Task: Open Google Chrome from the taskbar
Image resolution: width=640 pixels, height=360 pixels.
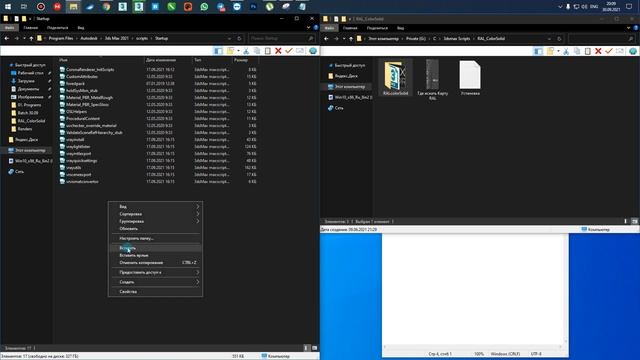Action: [x=106, y=7]
